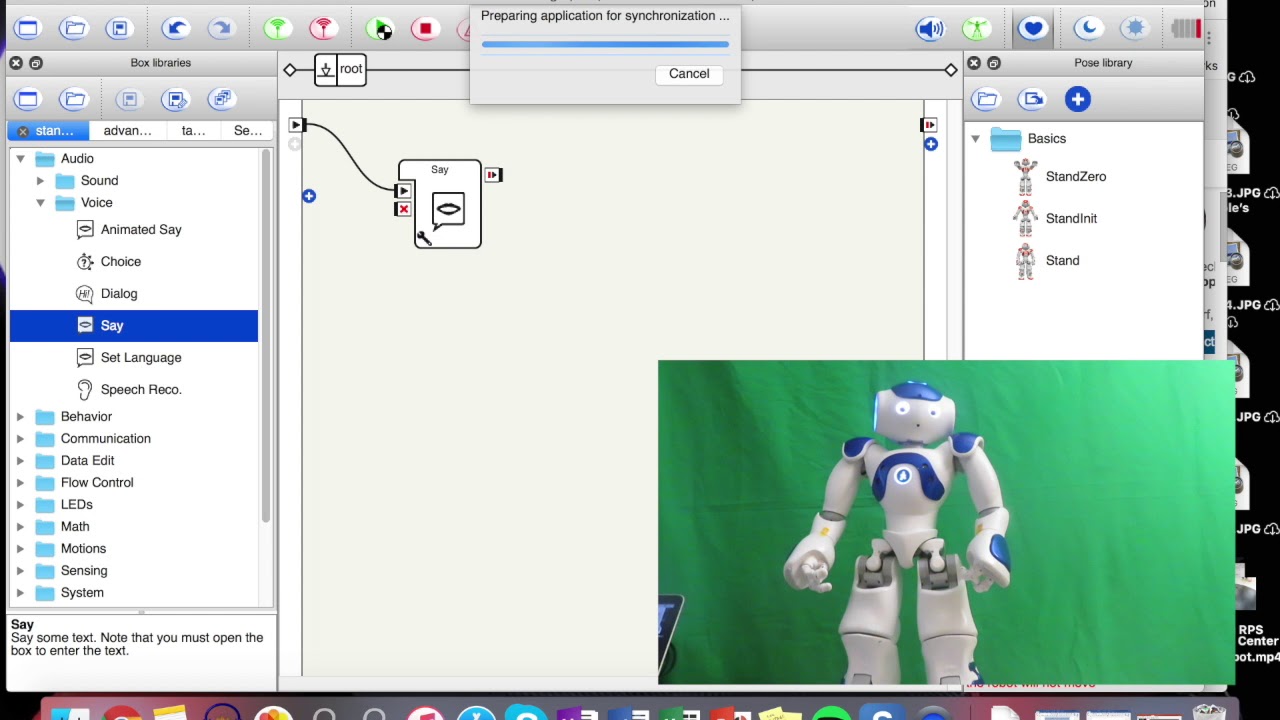The image size is (1280, 720).
Task: Expand the Communication folder
Action: point(20,439)
